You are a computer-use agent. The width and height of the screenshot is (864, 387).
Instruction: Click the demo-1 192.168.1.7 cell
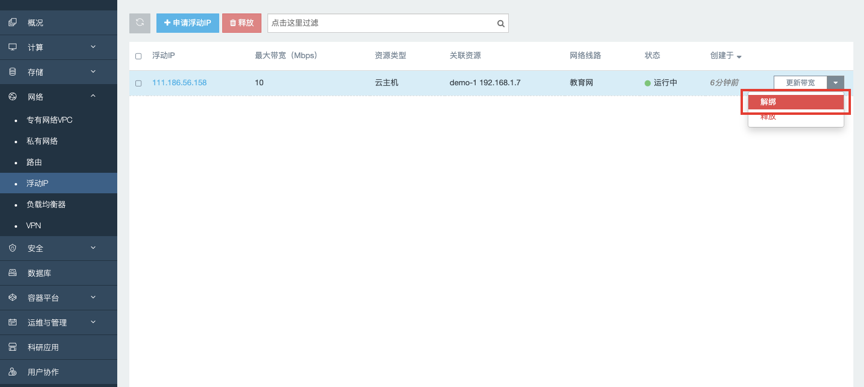click(485, 83)
